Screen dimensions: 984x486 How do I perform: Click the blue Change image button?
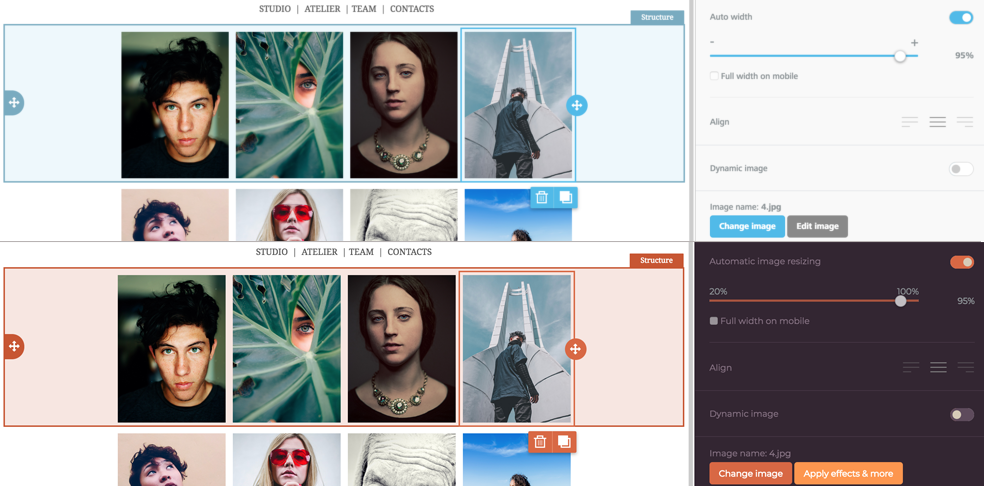(747, 226)
